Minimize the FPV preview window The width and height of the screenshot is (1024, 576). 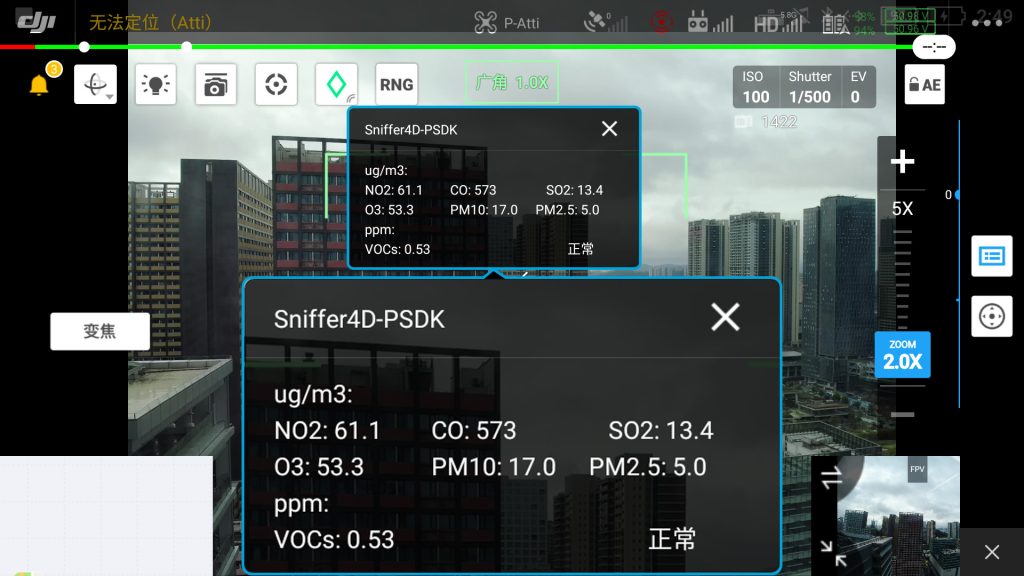pyautogui.click(x=833, y=552)
